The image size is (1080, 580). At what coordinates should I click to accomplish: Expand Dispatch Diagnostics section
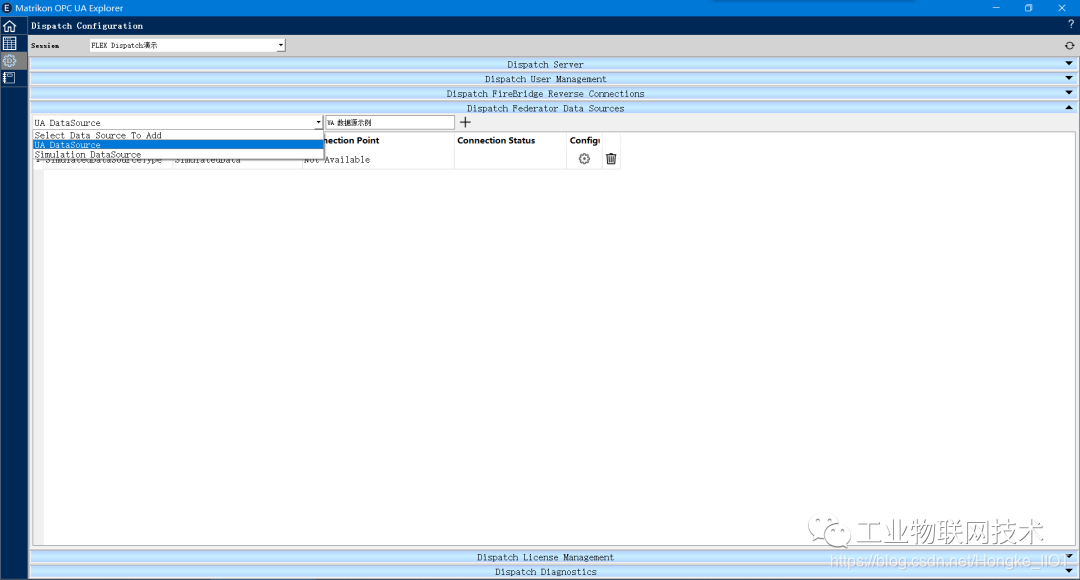tap(552, 571)
